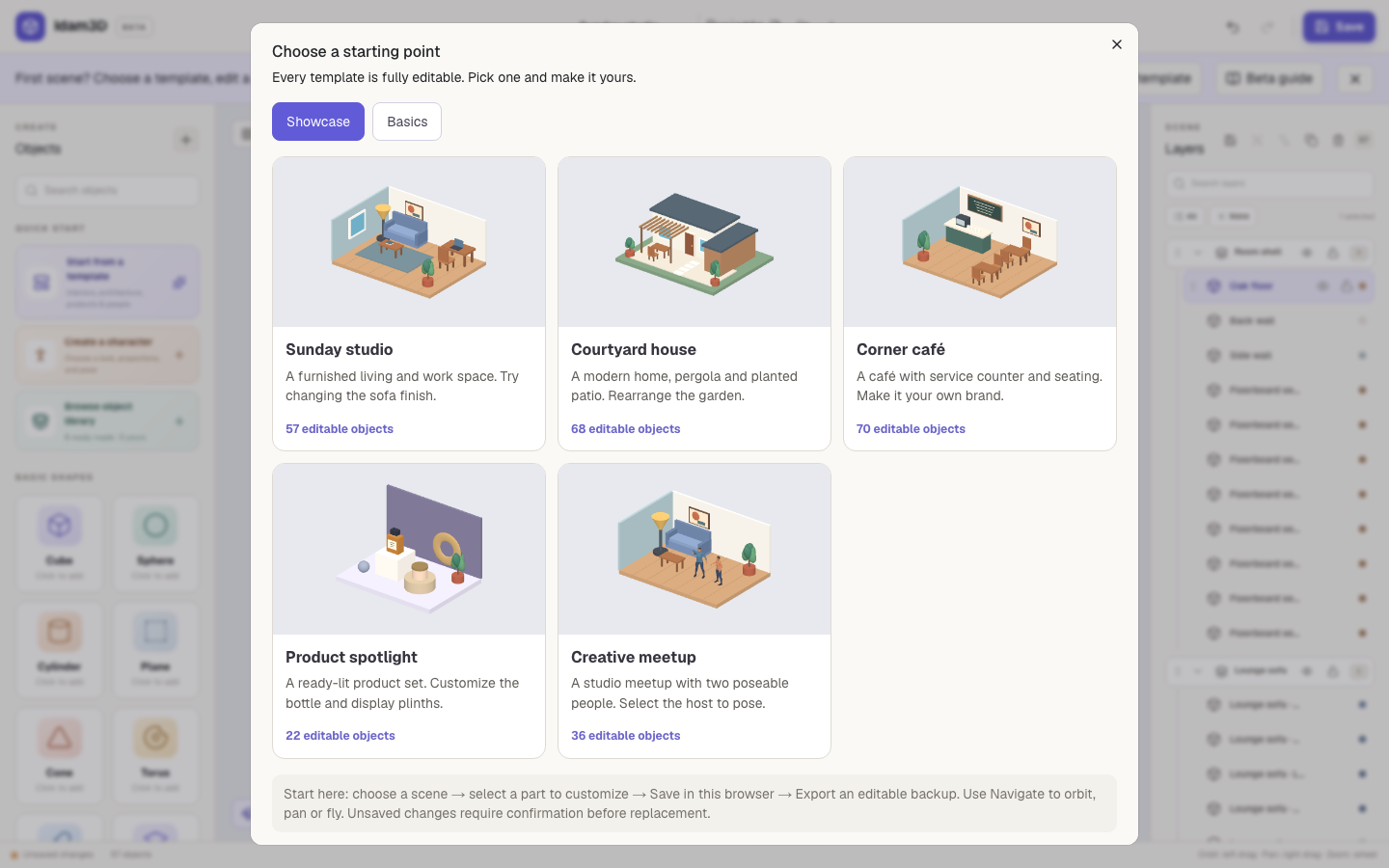Open the Beta guide in background window
The image size is (1389, 868).
pyautogui.click(x=1269, y=78)
